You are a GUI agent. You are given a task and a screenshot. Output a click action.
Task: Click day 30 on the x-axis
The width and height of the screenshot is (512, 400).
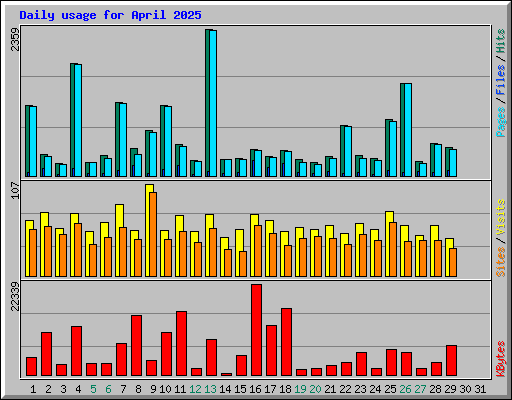pos(465,389)
